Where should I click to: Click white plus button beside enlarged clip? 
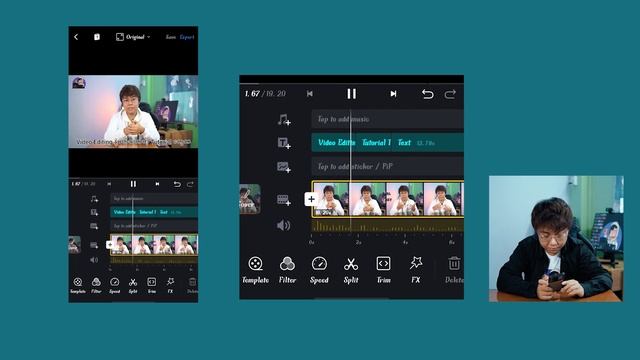[x=311, y=199]
